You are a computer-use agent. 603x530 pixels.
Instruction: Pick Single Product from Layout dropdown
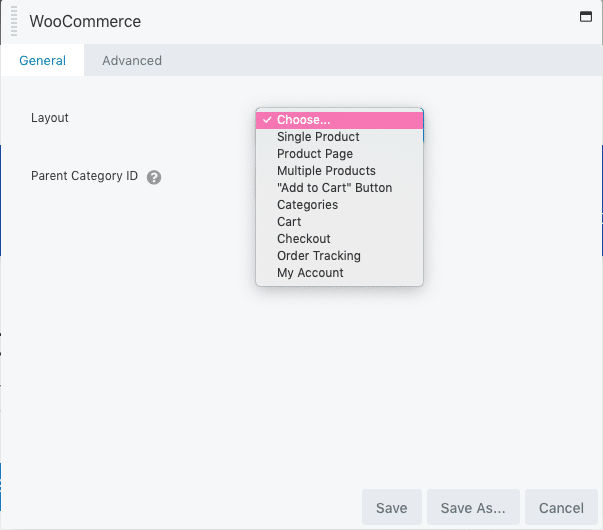pyautogui.click(x=339, y=137)
